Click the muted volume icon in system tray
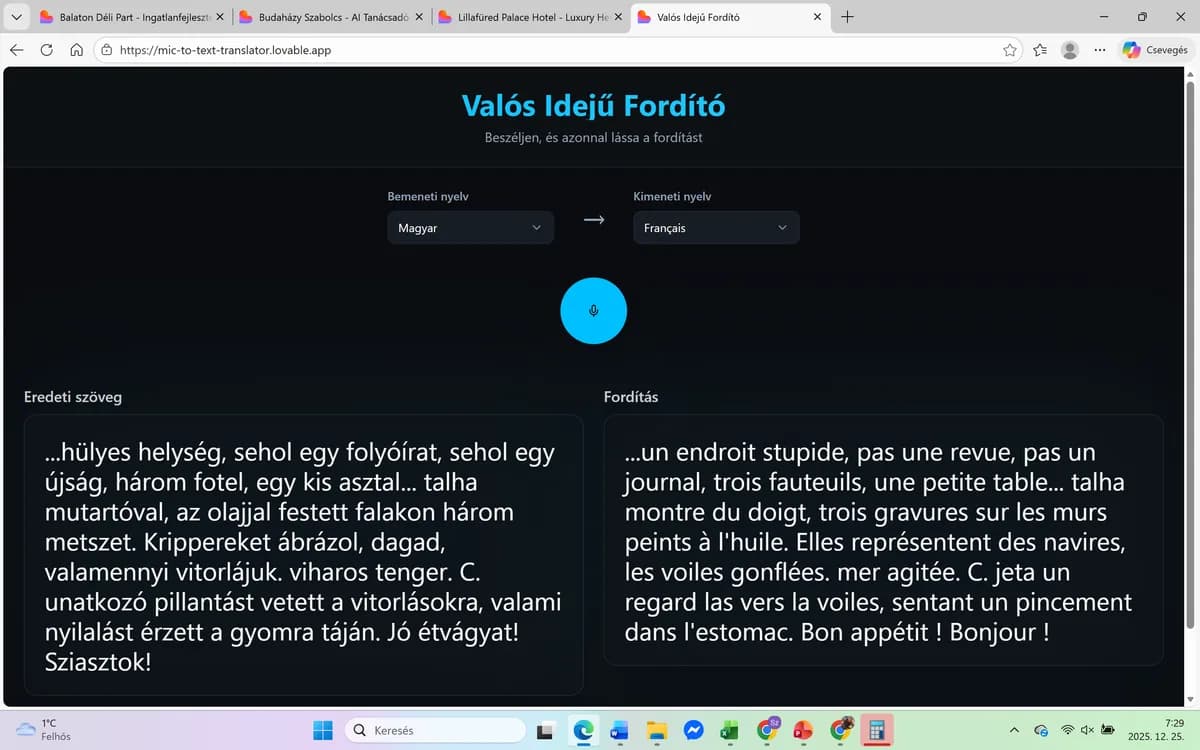Screen dimensions: 1200x750 click(x=1088, y=731)
